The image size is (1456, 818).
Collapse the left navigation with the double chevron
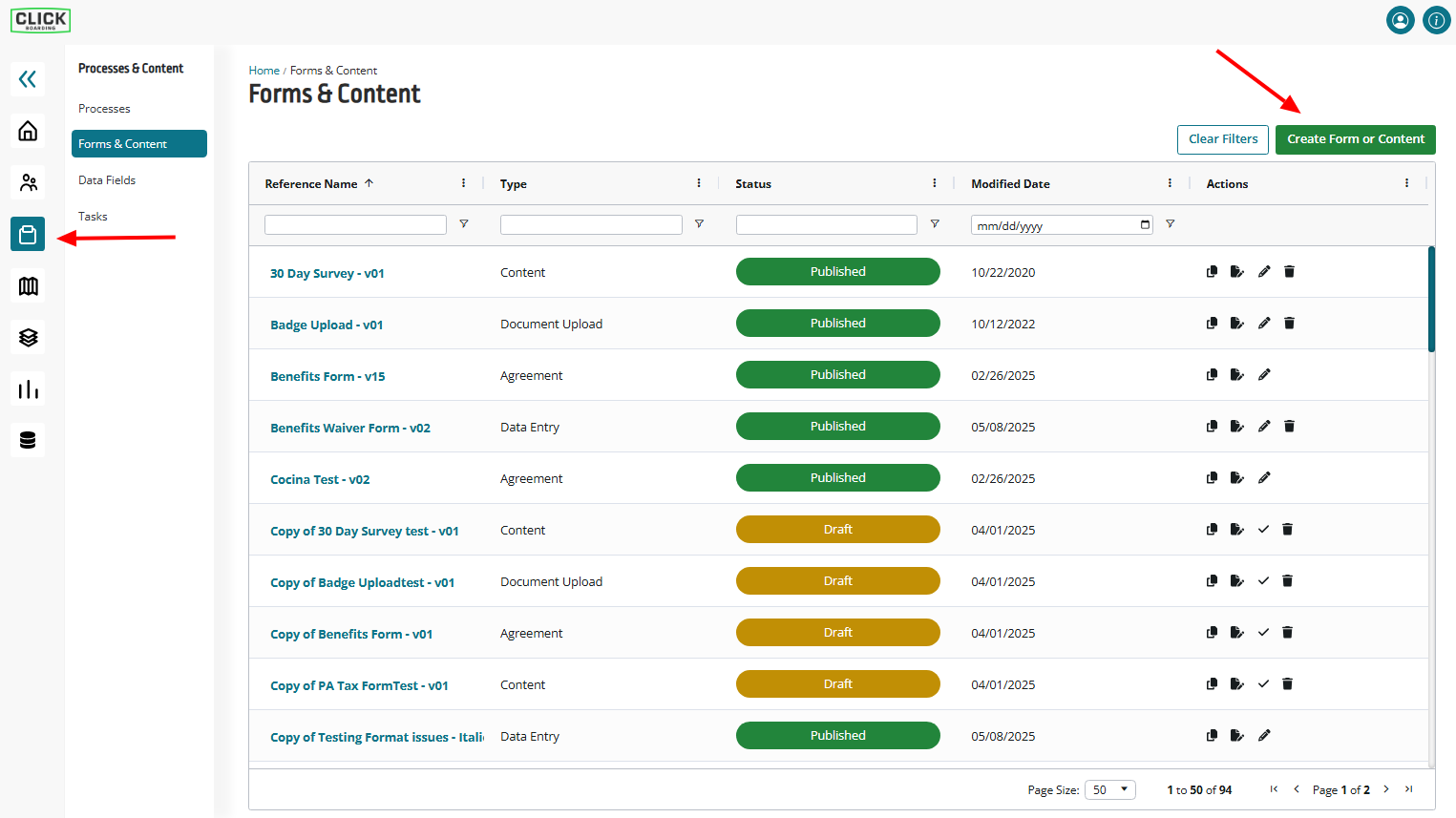pyautogui.click(x=28, y=79)
